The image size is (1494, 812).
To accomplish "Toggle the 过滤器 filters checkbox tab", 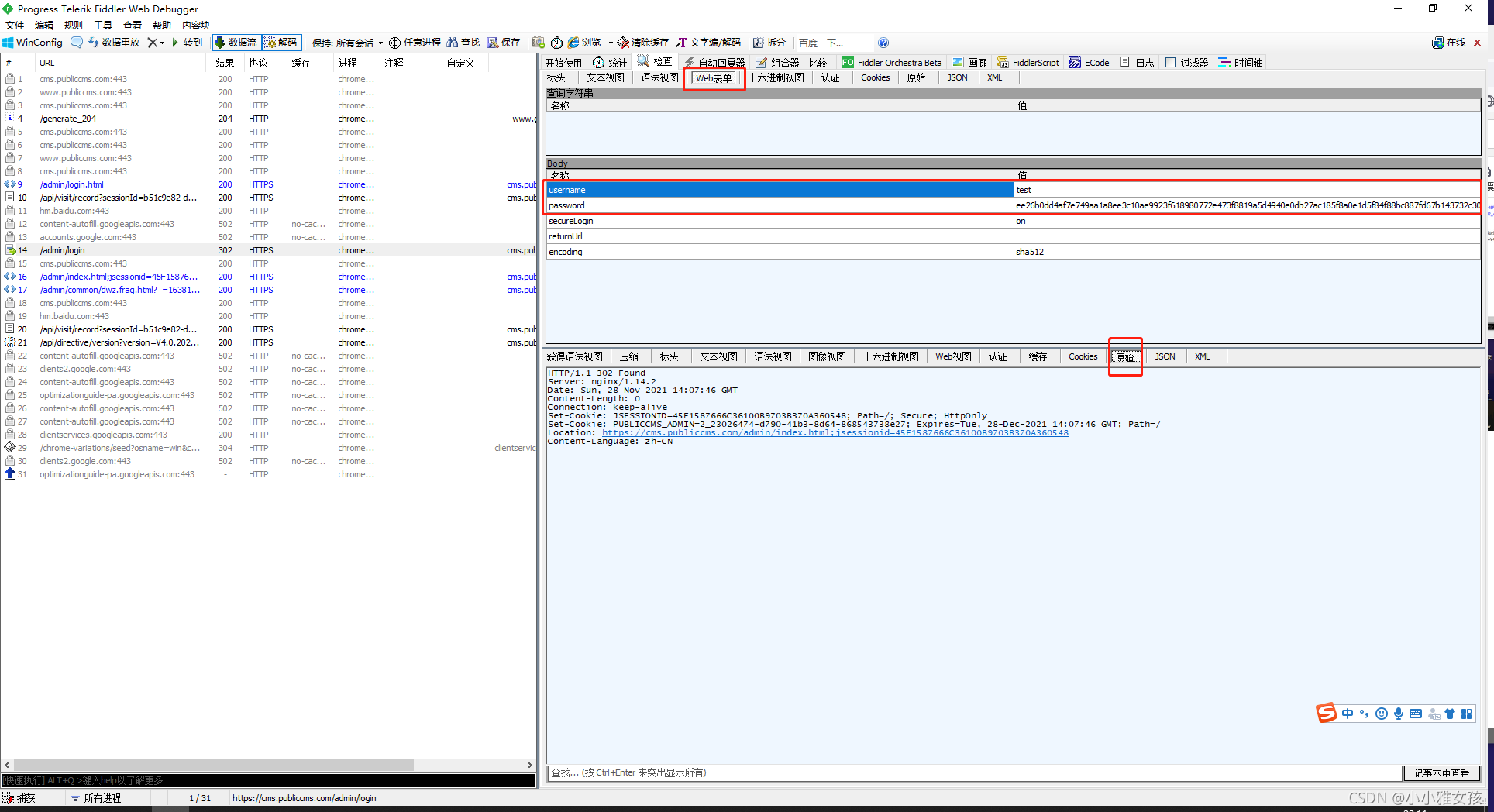I will pyautogui.click(x=1186, y=63).
